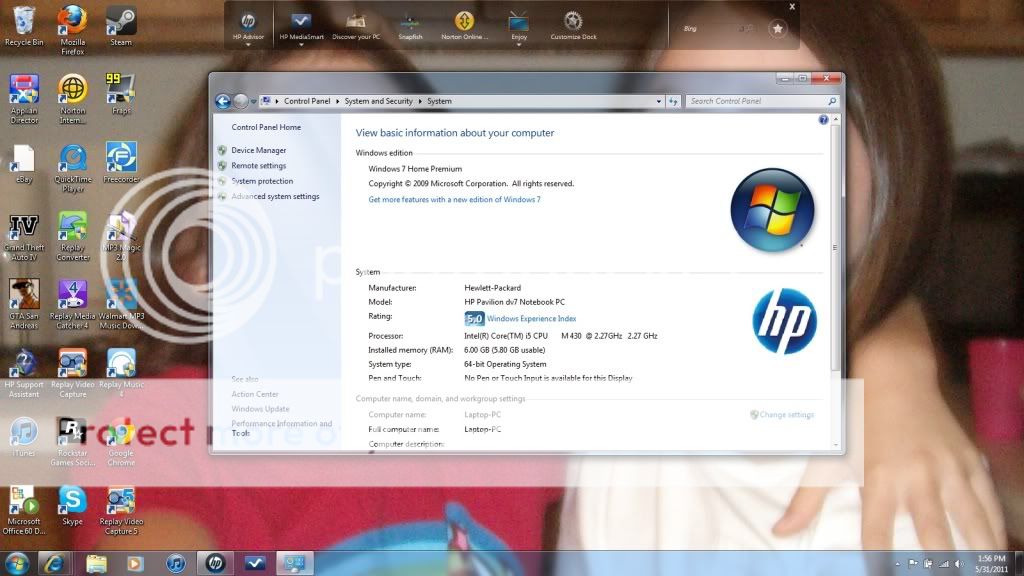Open the Replay Media Catcher 4 icon
The width and height of the screenshot is (1024, 576).
click(x=72, y=305)
